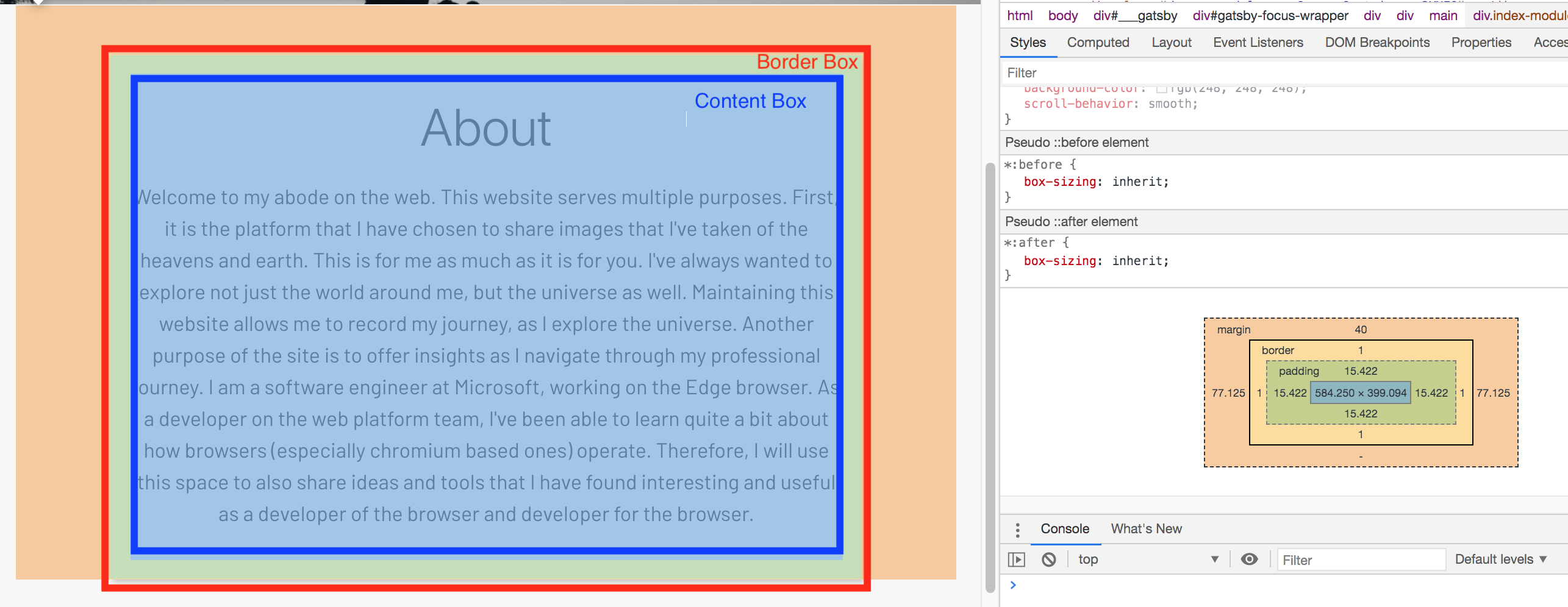Open the Layout tab
Screen dimensions: 1568x607
1171,43
